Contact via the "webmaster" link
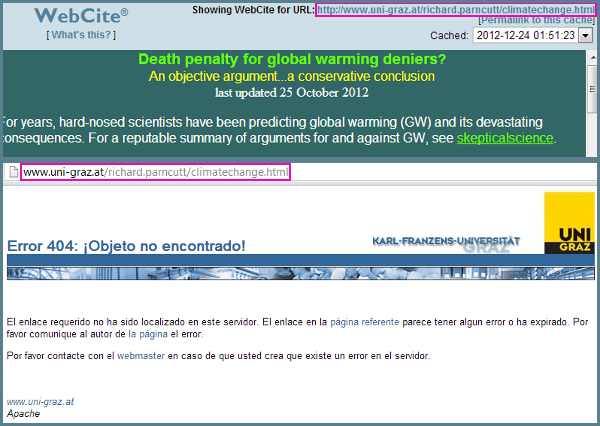Viewport: 600px width, 426px height. [136, 356]
